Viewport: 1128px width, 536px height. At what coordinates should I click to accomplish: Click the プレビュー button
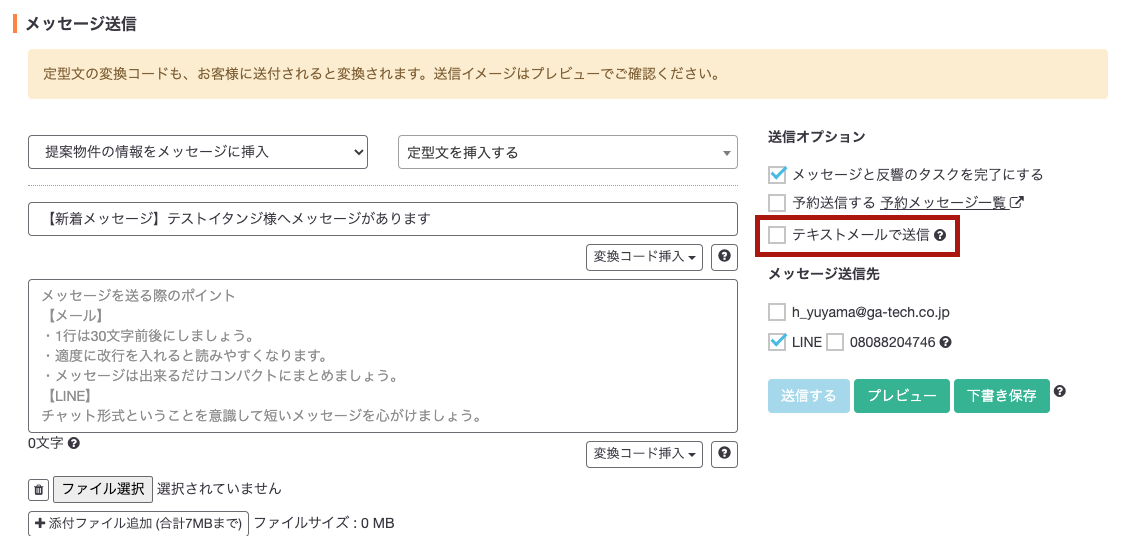(902, 396)
